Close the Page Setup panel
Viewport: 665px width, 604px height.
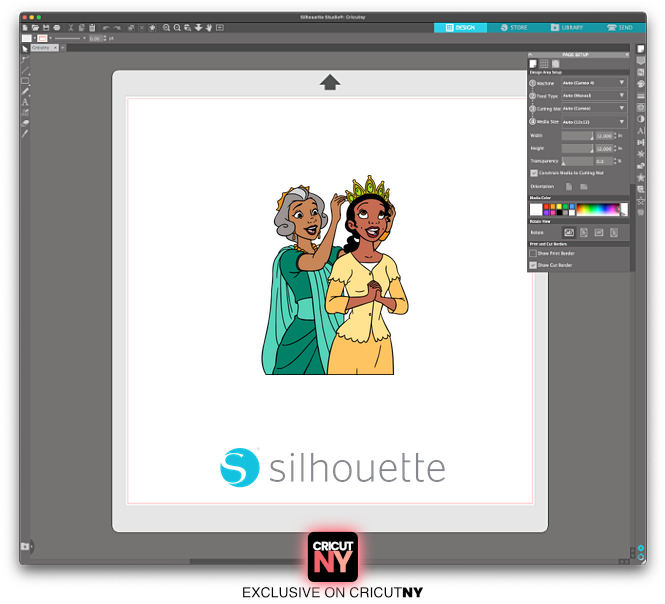pos(626,54)
